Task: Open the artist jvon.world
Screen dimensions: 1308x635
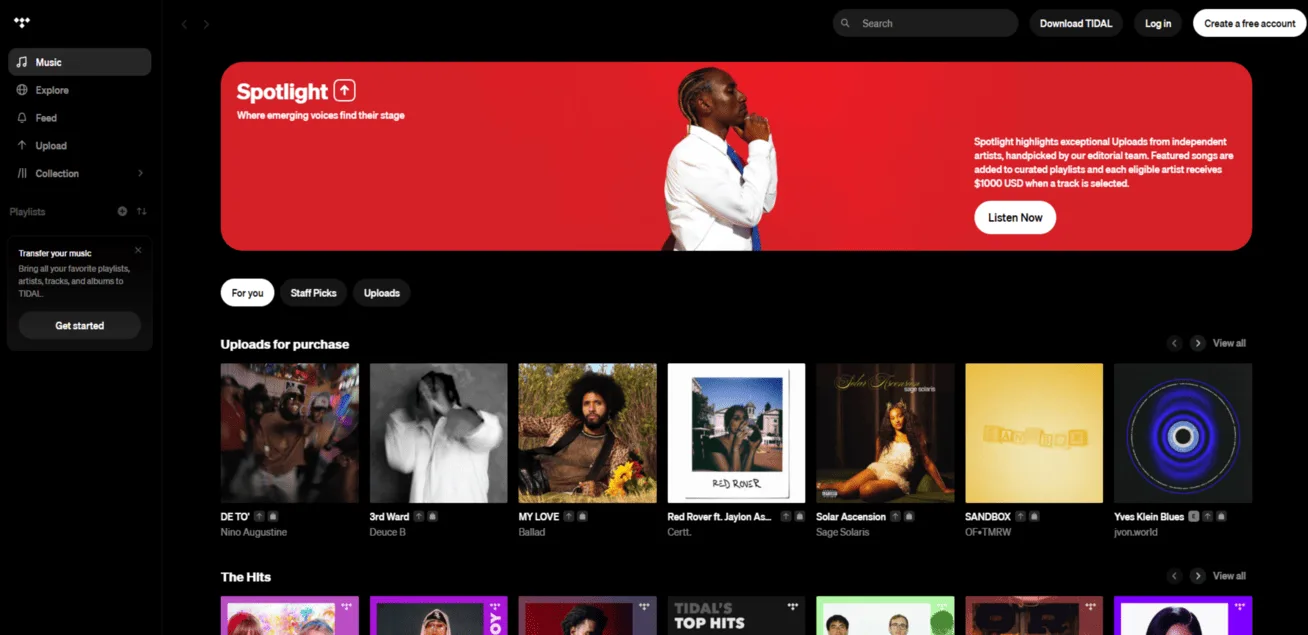Action: (x=1136, y=532)
